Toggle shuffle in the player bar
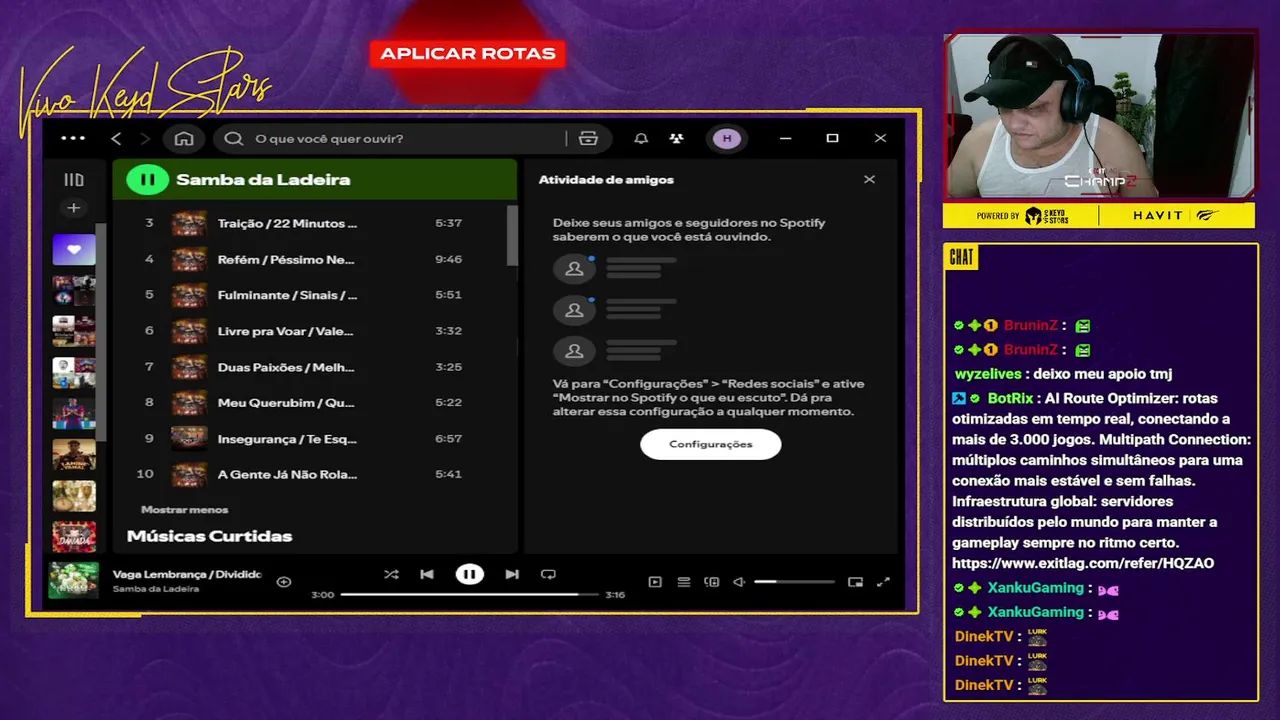This screenshot has width=1280, height=720. point(391,574)
